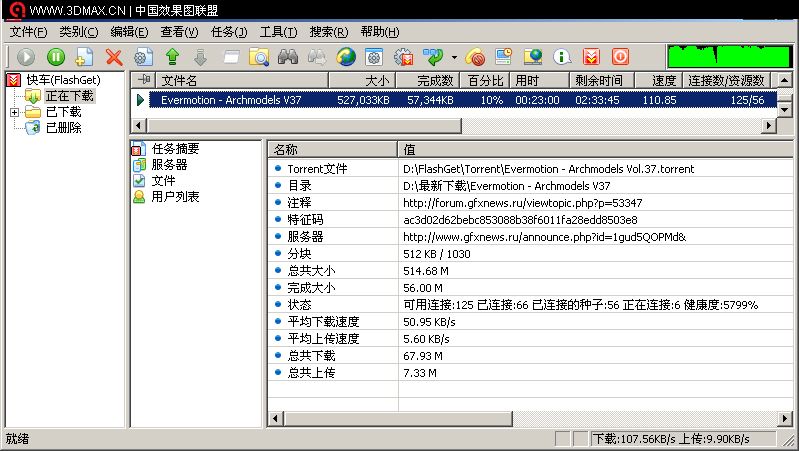The image size is (799, 451).
Task: Select the 特征码 hash value
Action: pyautogui.click(x=520, y=220)
